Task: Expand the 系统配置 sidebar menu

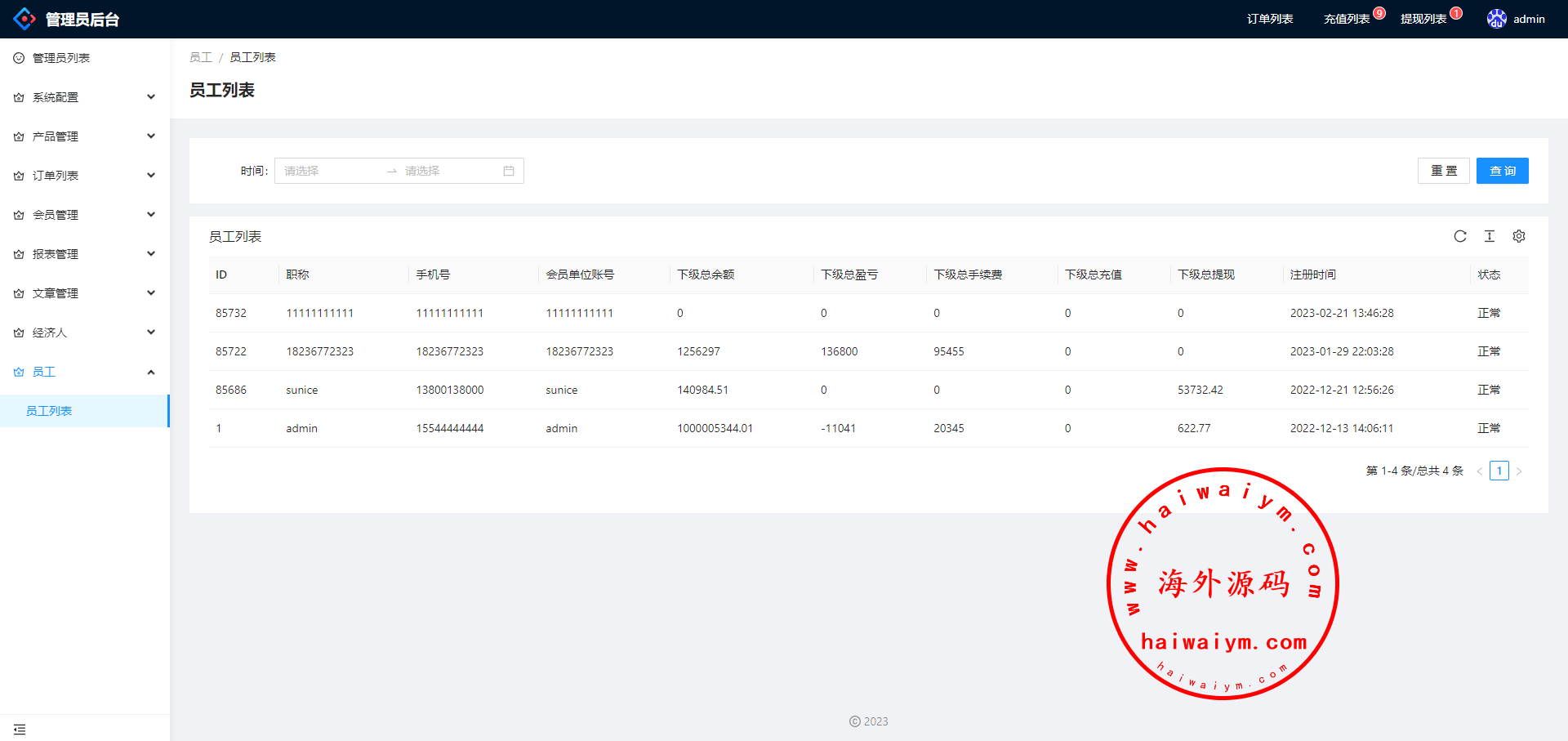Action: tap(84, 97)
